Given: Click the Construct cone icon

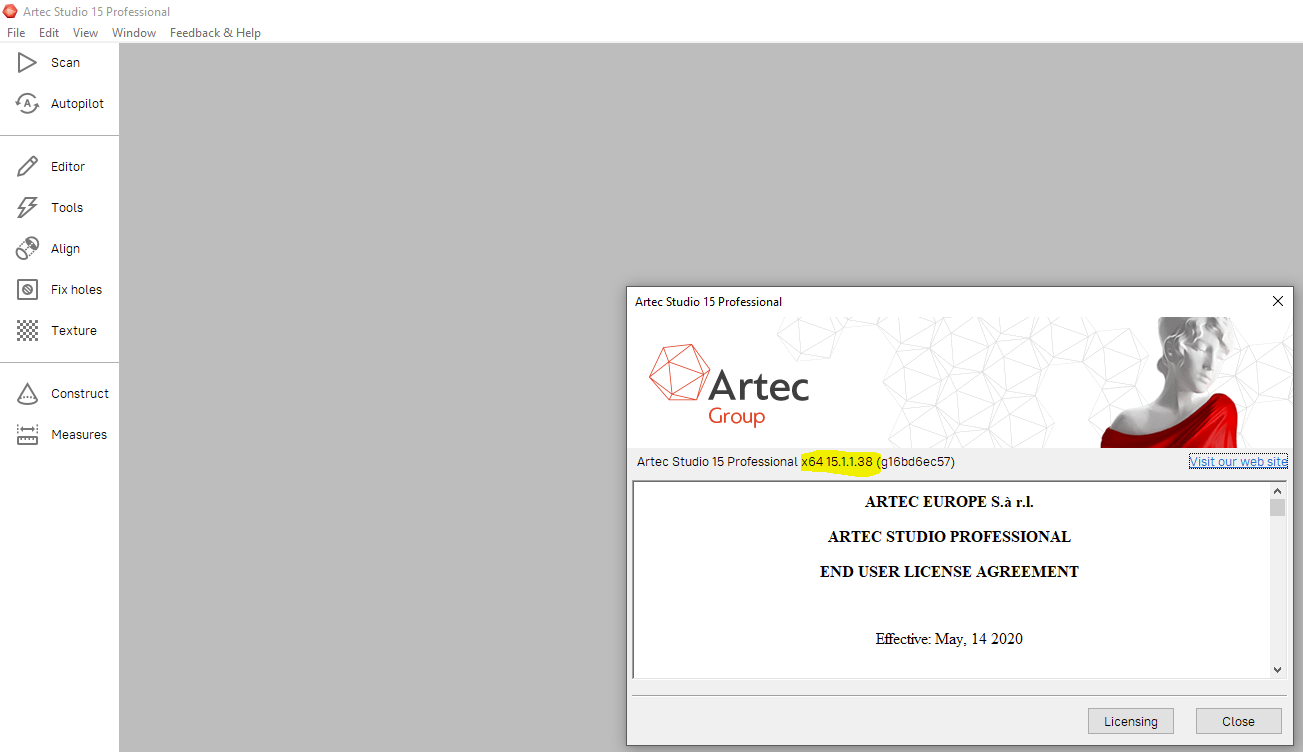Looking at the screenshot, I should click(x=27, y=394).
